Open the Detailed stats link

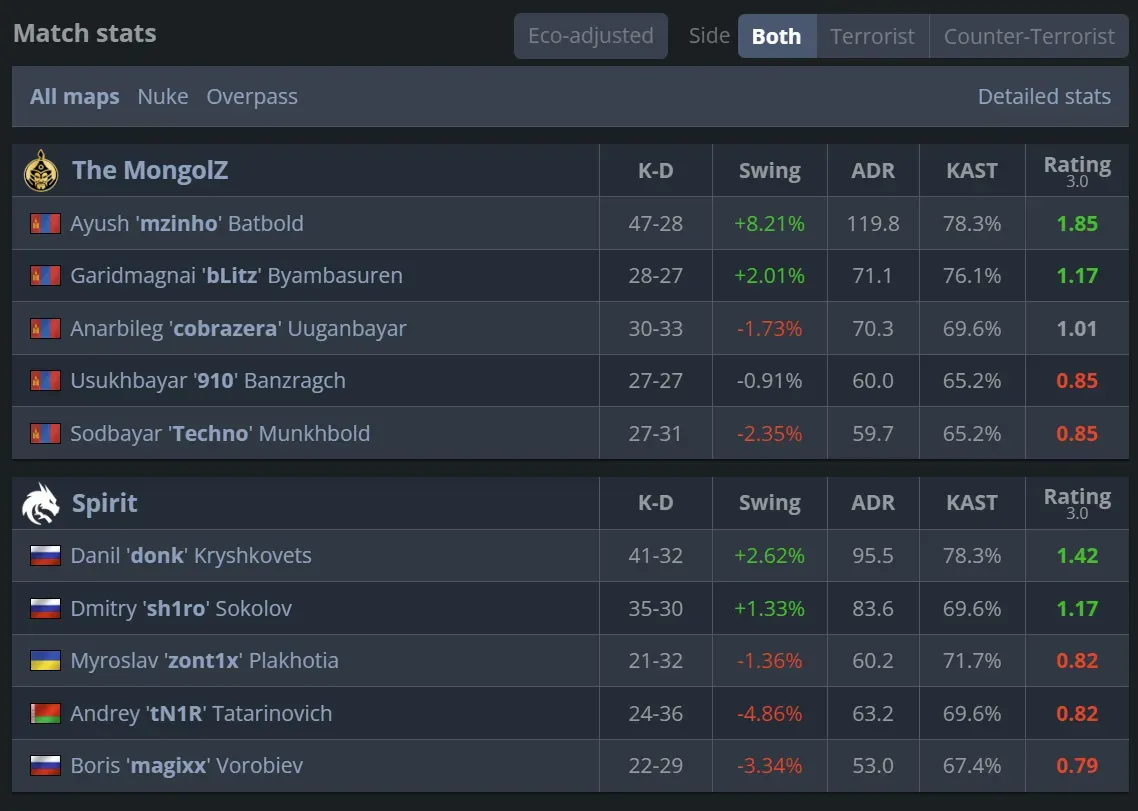point(1044,97)
